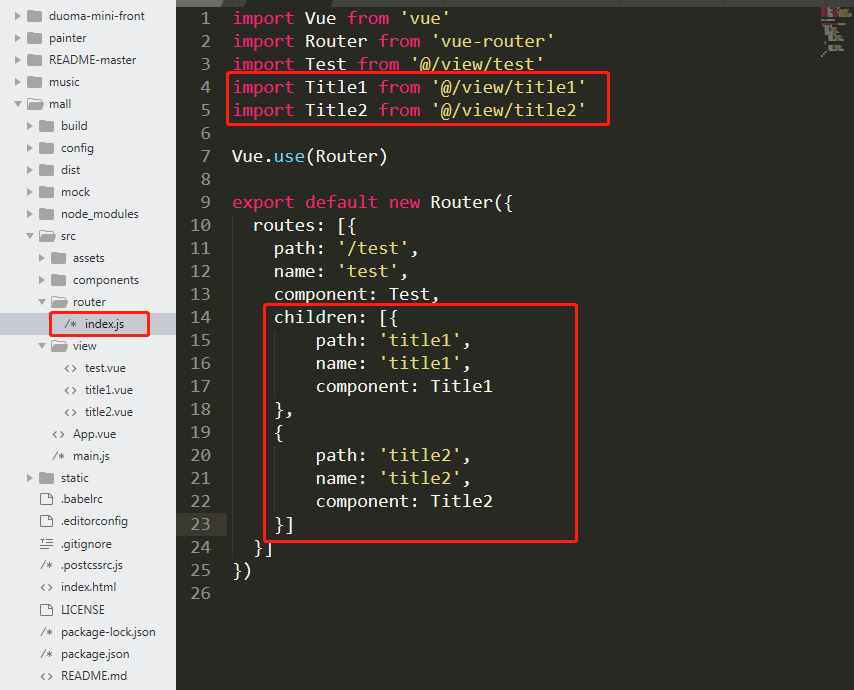Click the LICENSE file icon
This screenshot has width=854, height=690.
[45, 609]
